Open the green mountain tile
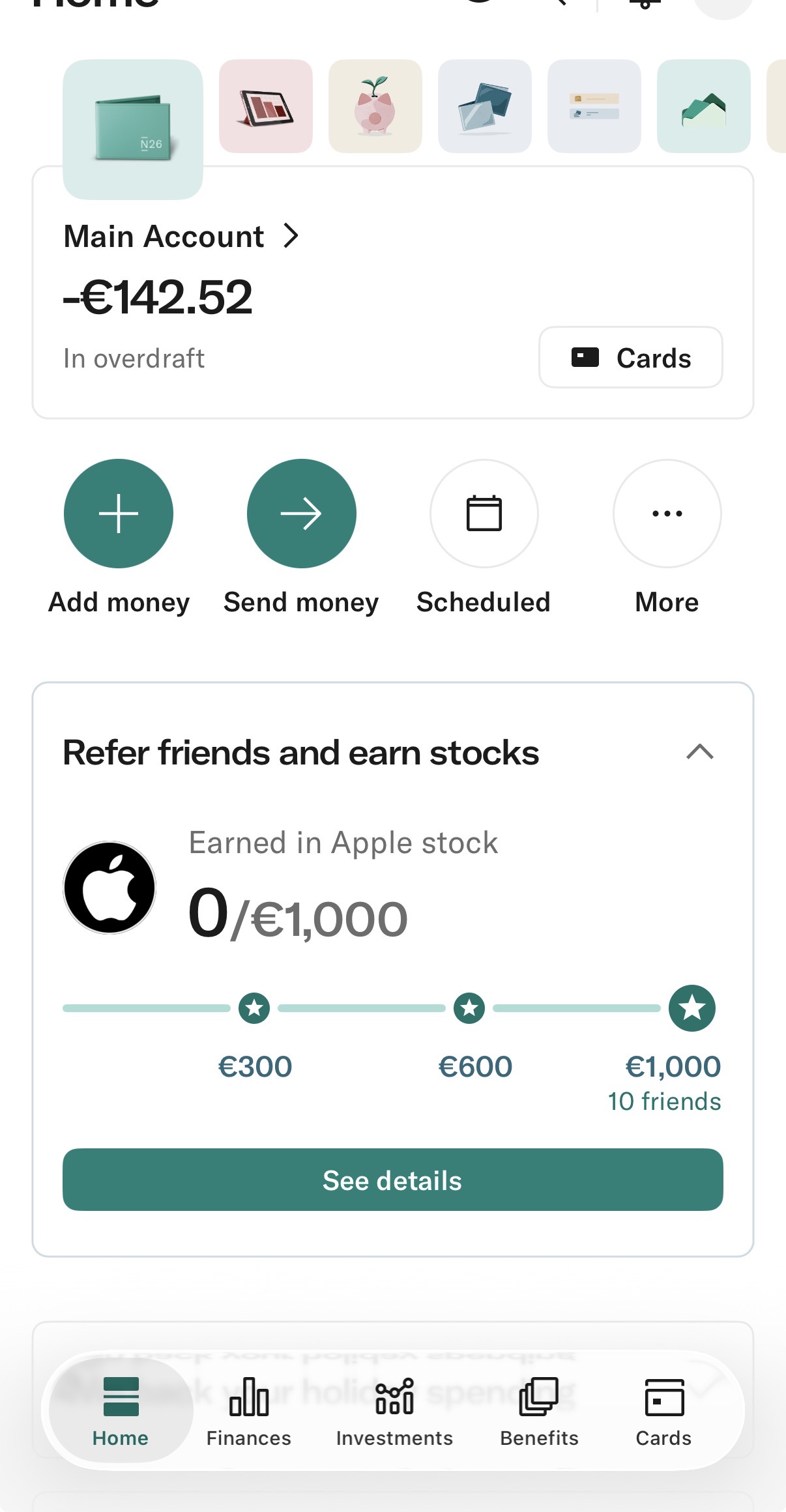 704,106
